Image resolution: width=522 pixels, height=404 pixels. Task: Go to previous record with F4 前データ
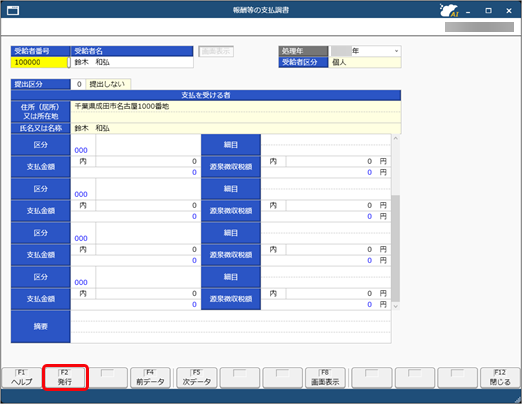(x=150, y=377)
